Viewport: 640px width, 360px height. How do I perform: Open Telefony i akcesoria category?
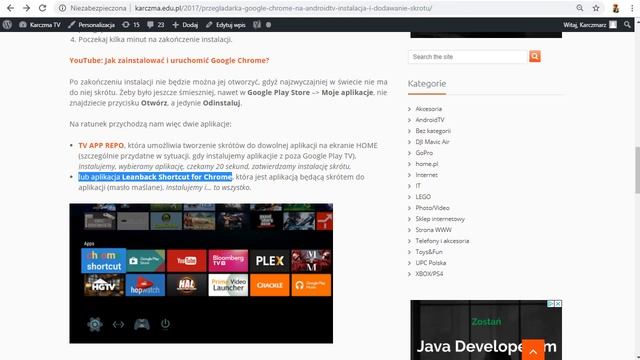[442, 241]
